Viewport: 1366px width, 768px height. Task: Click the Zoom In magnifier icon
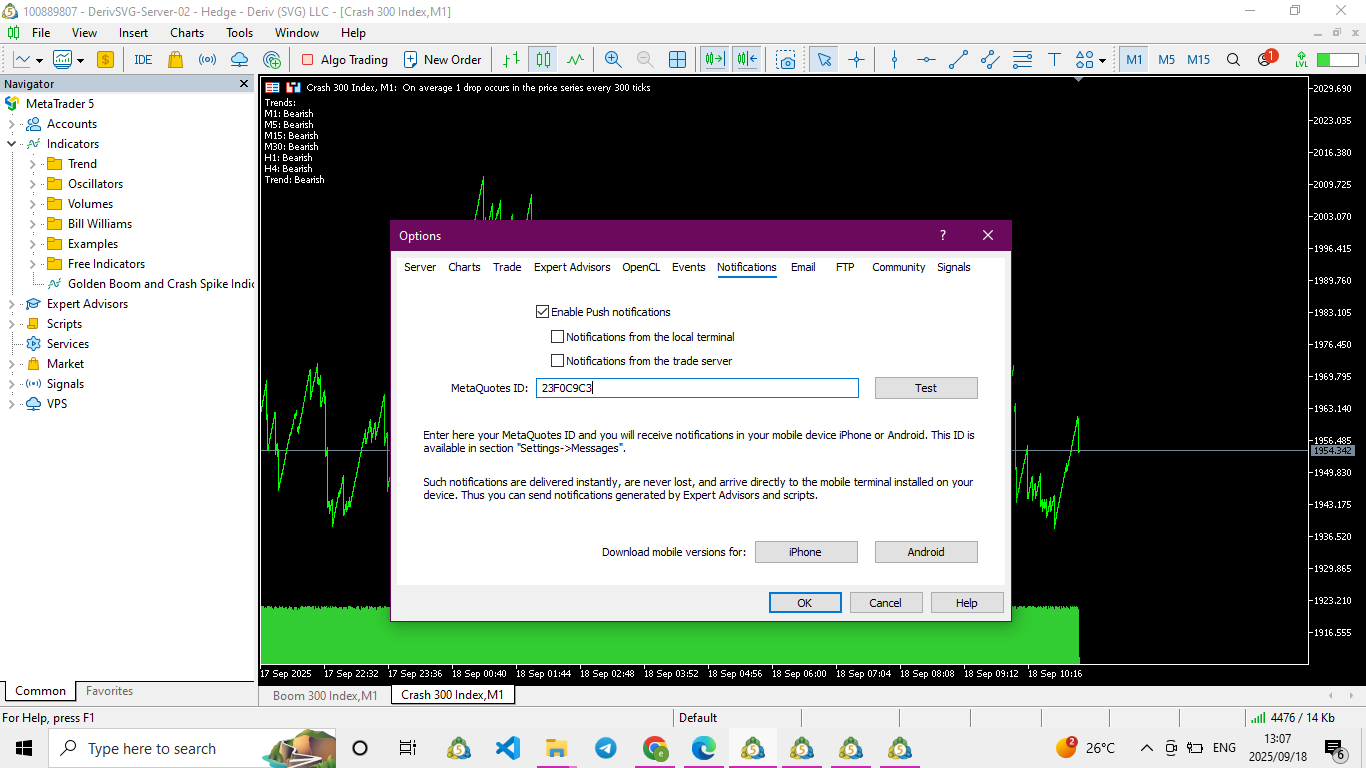(613, 60)
